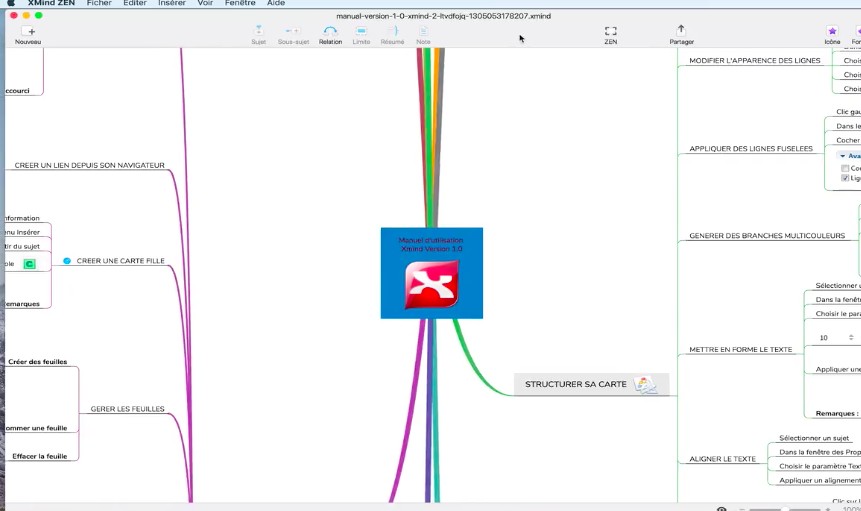The height and width of the screenshot is (511, 861).
Task: Open the Note tool
Action: pyautogui.click(x=423, y=35)
